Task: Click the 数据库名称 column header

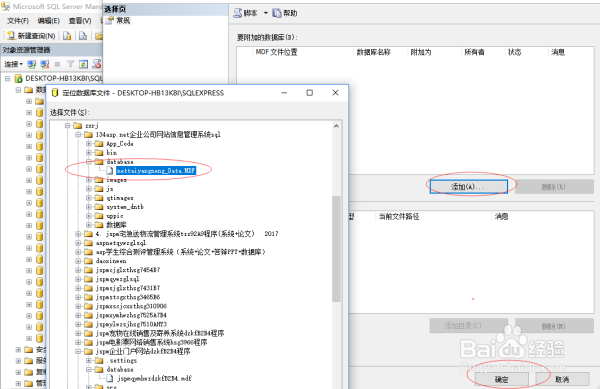Action: point(373,52)
